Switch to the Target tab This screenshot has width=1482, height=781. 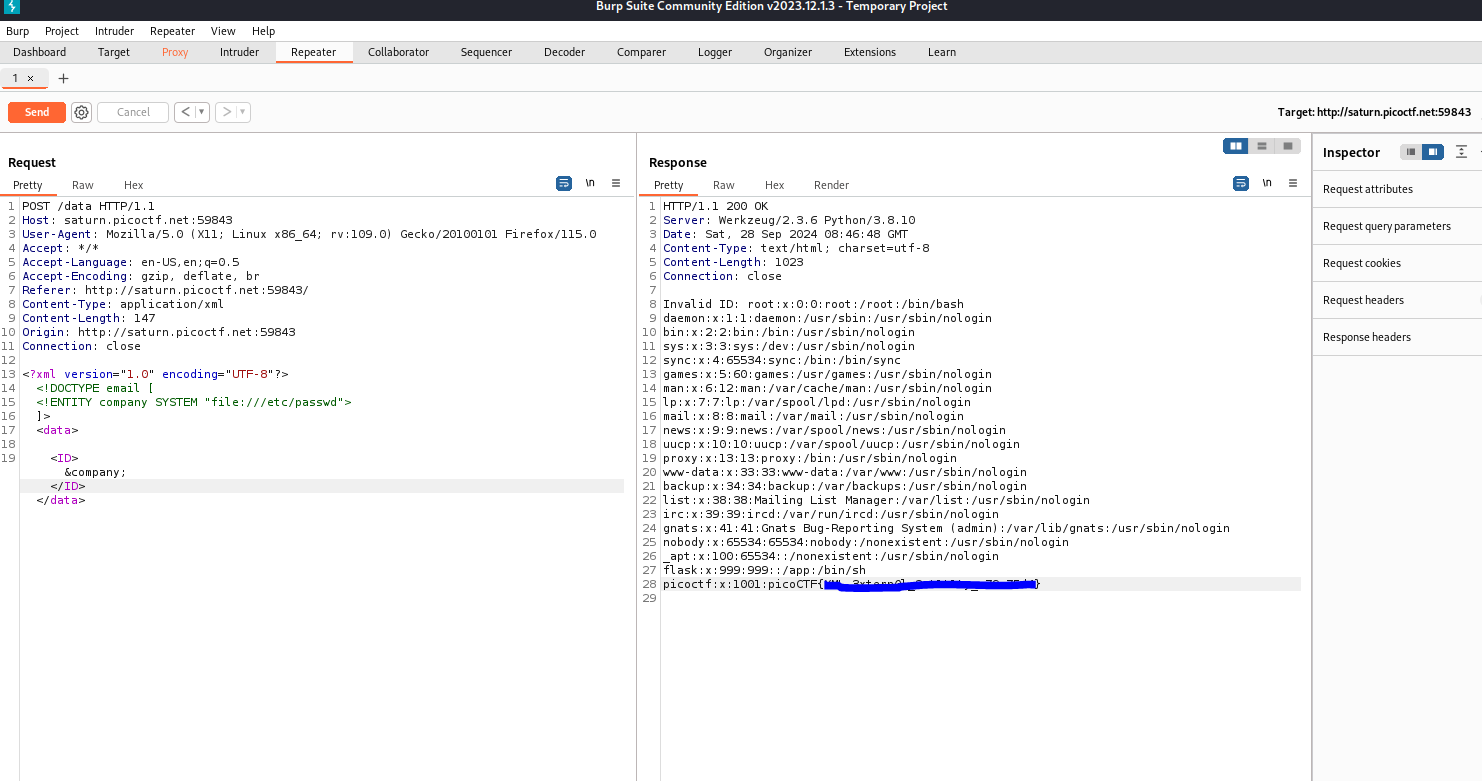coord(114,52)
